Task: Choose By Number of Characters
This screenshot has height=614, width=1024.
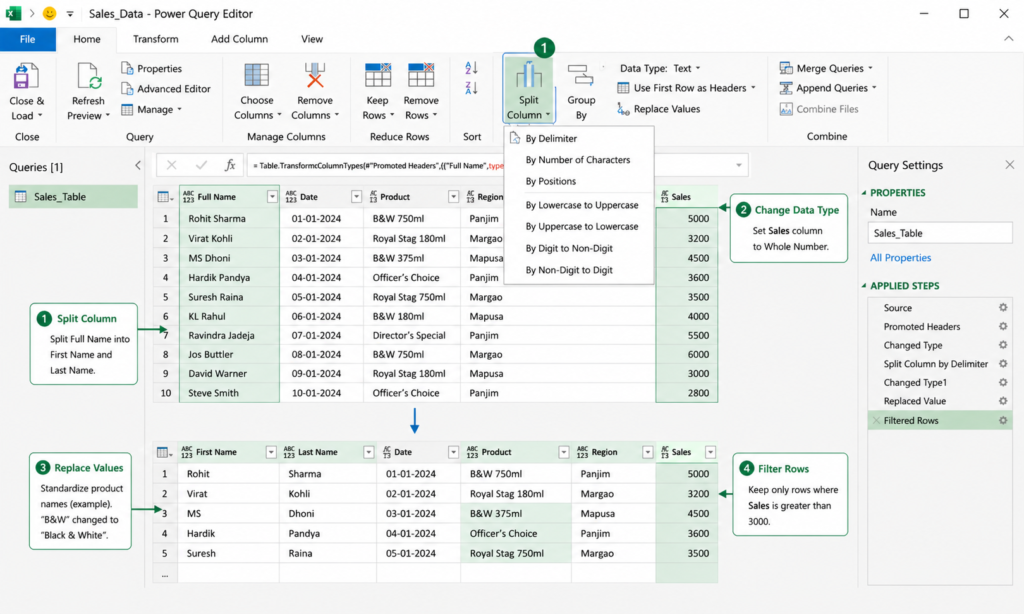Action: pos(579,159)
